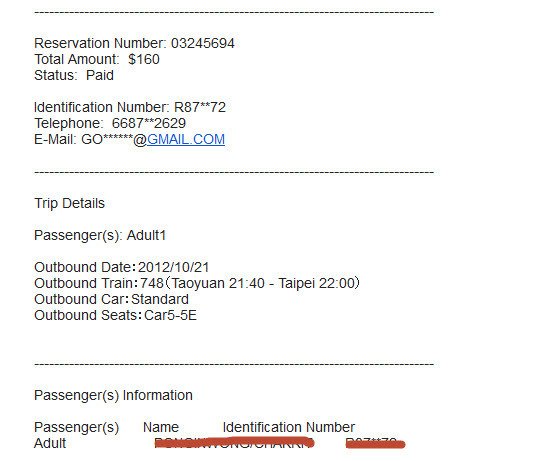Viewport: 535px width, 461px height.
Task: Click the Identification Number R87**72 text
Action: click(130, 107)
